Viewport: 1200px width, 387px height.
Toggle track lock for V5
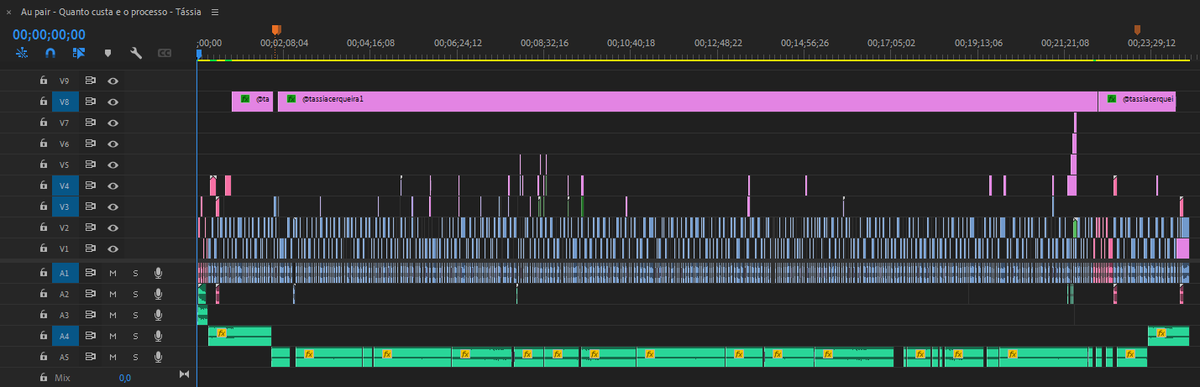(x=43, y=164)
